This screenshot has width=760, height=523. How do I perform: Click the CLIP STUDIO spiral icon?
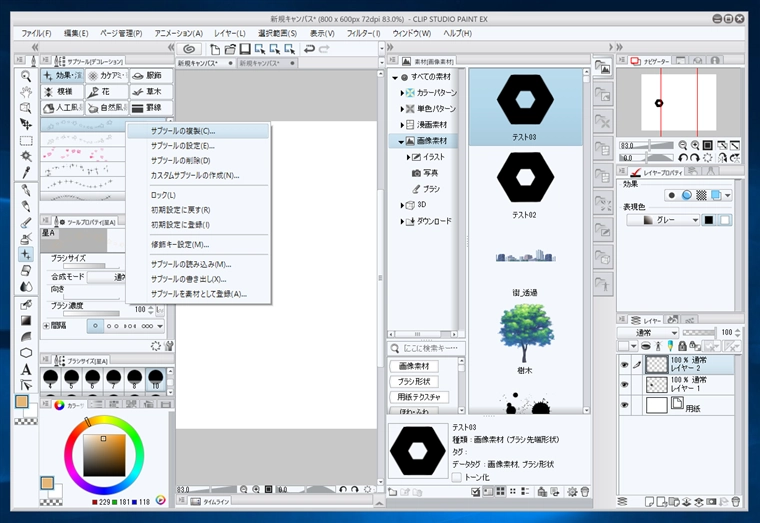(189, 49)
